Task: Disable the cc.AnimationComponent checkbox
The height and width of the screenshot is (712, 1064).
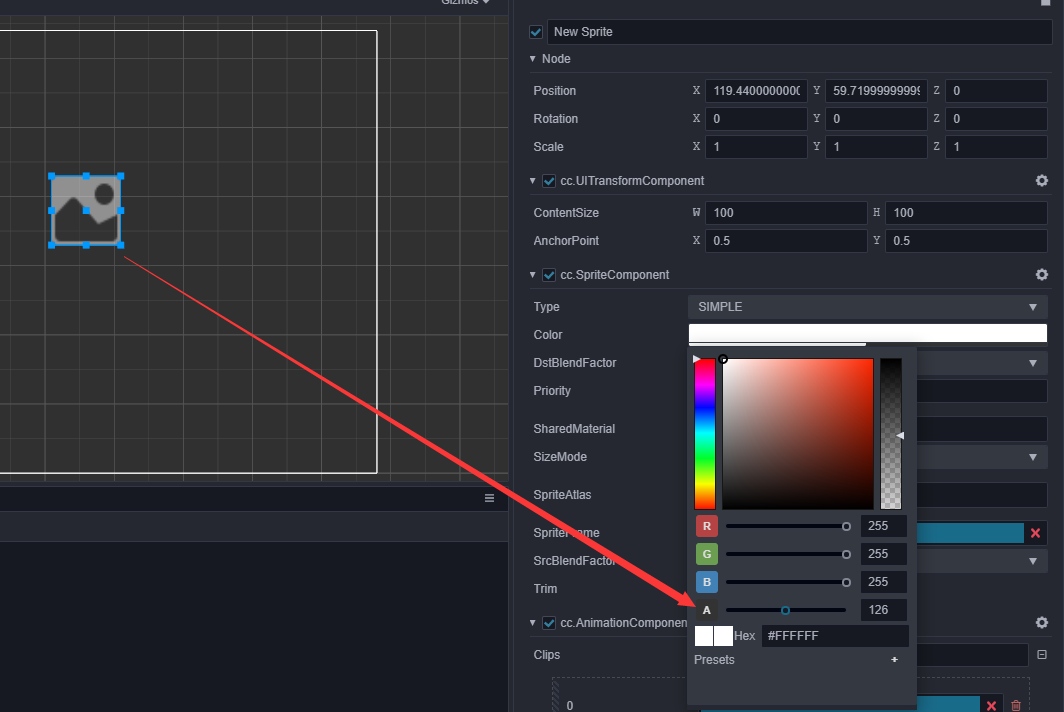Action: point(549,622)
